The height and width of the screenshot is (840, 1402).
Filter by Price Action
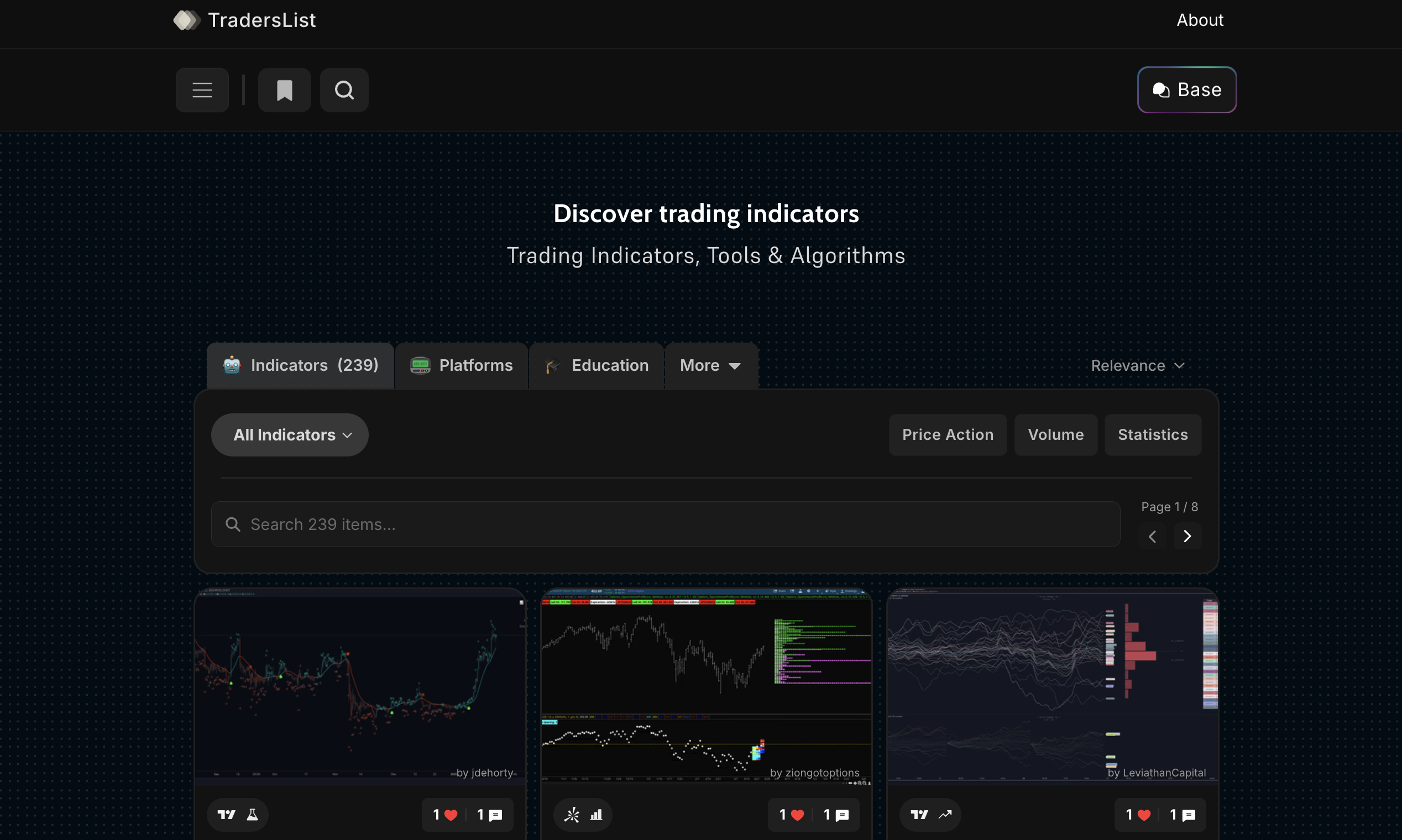pyautogui.click(x=948, y=435)
